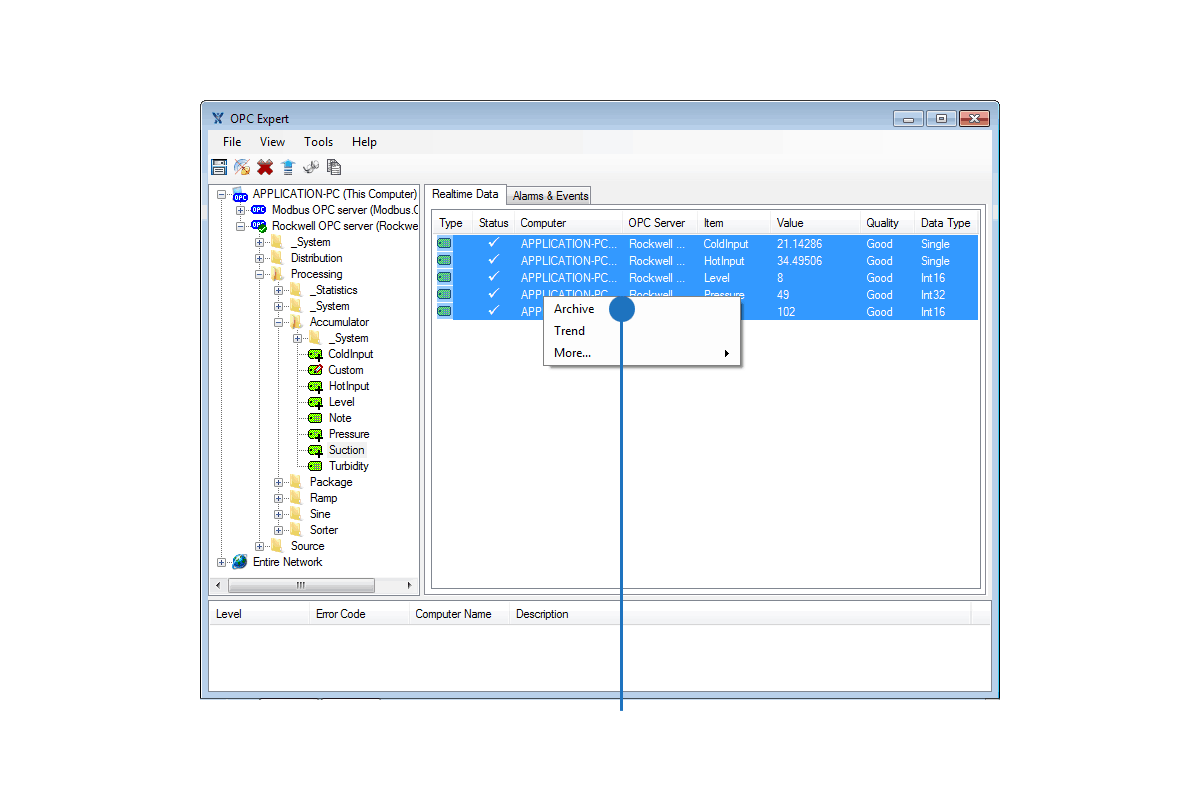Select the Rockwell OPC server icon

pos(259,226)
